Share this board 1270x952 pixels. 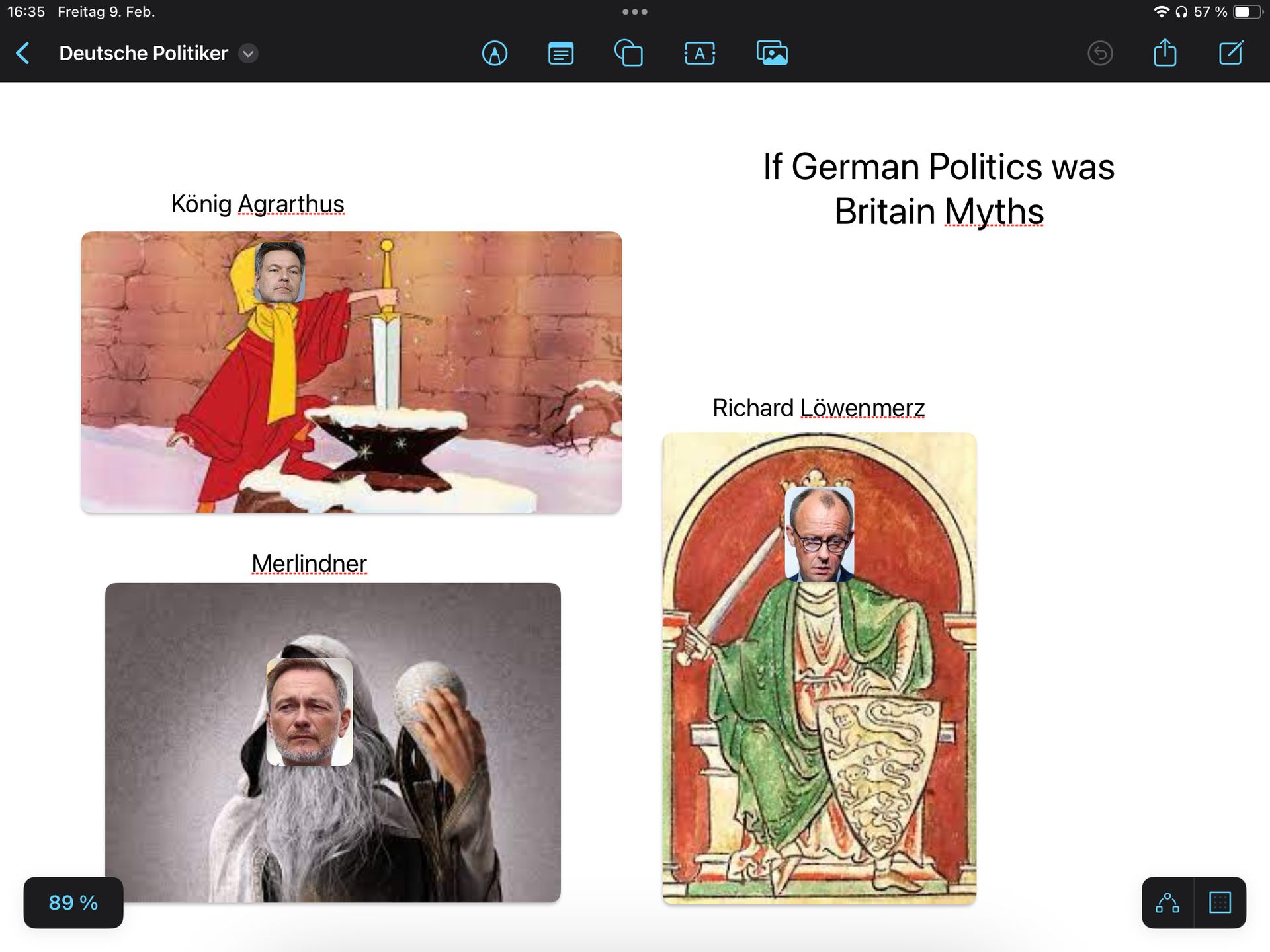tap(1165, 53)
